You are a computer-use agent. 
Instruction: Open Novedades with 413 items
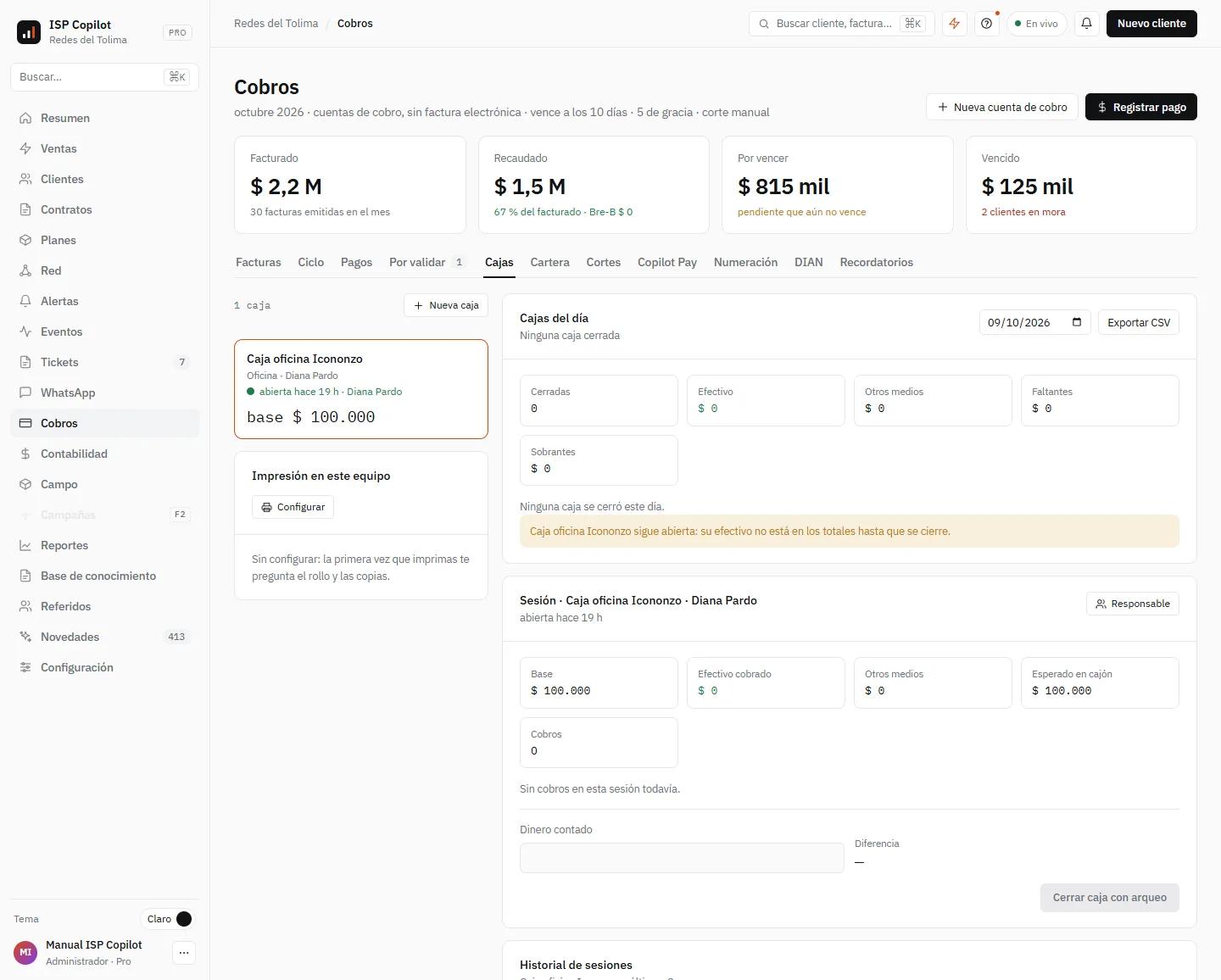coord(104,637)
